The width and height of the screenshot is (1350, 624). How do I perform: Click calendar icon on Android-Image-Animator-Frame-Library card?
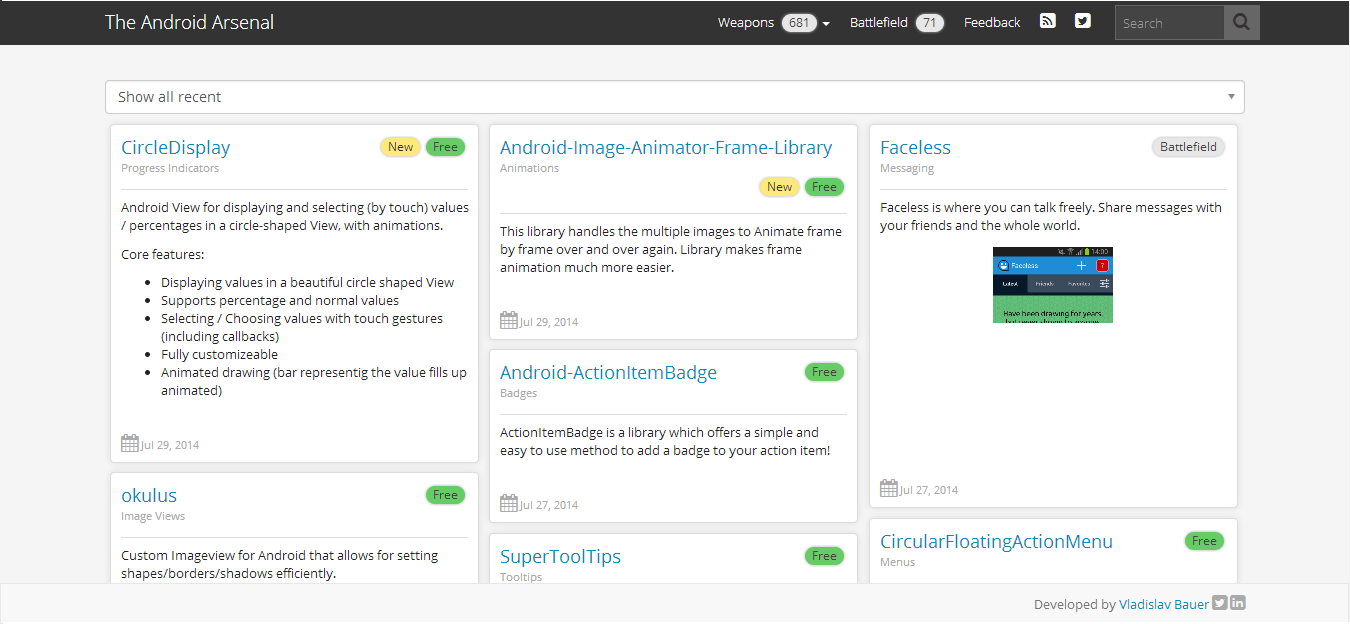[509, 320]
